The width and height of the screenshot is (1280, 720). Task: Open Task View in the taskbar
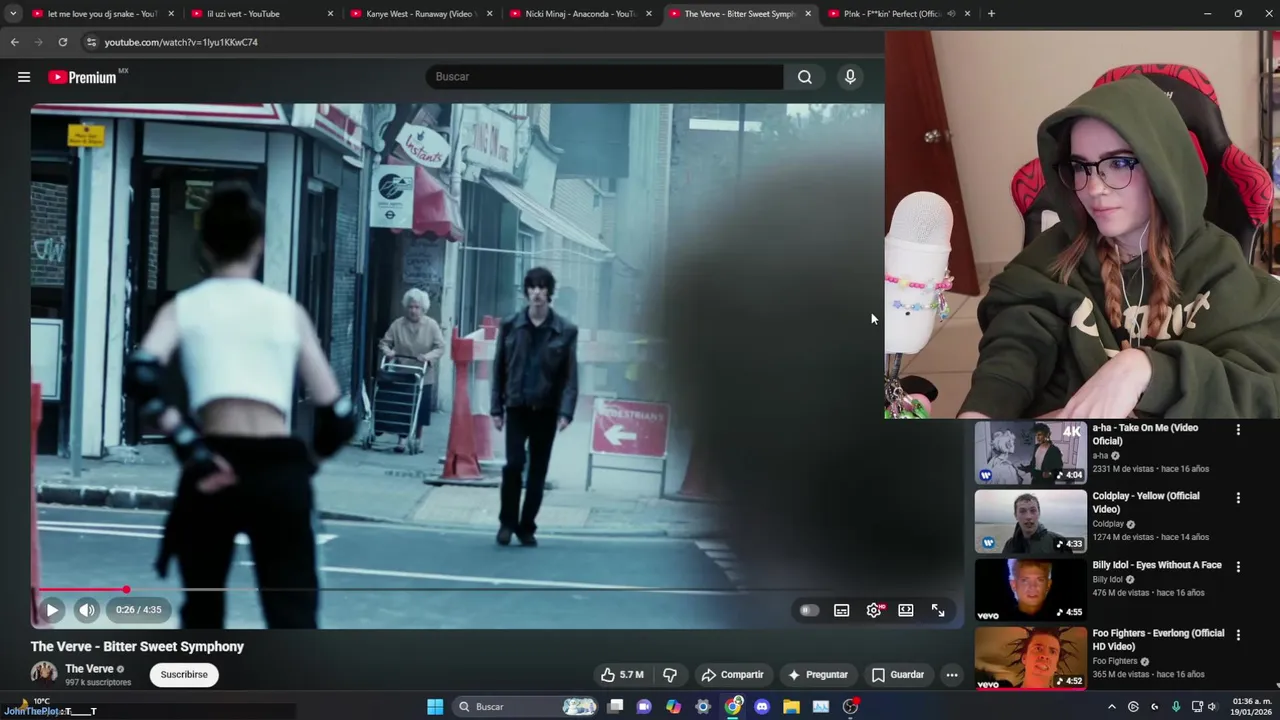pyautogui.click(x=616, y=707)
